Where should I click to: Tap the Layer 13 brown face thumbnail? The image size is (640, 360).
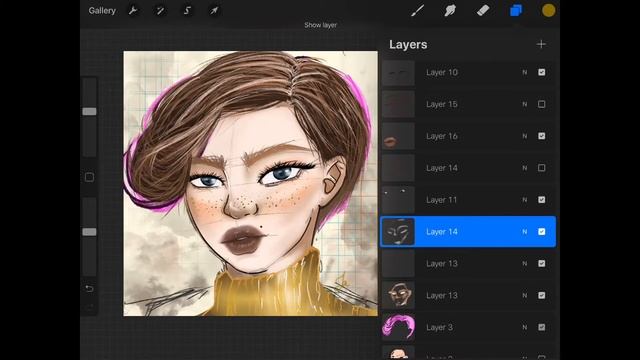tap(398, 295)
